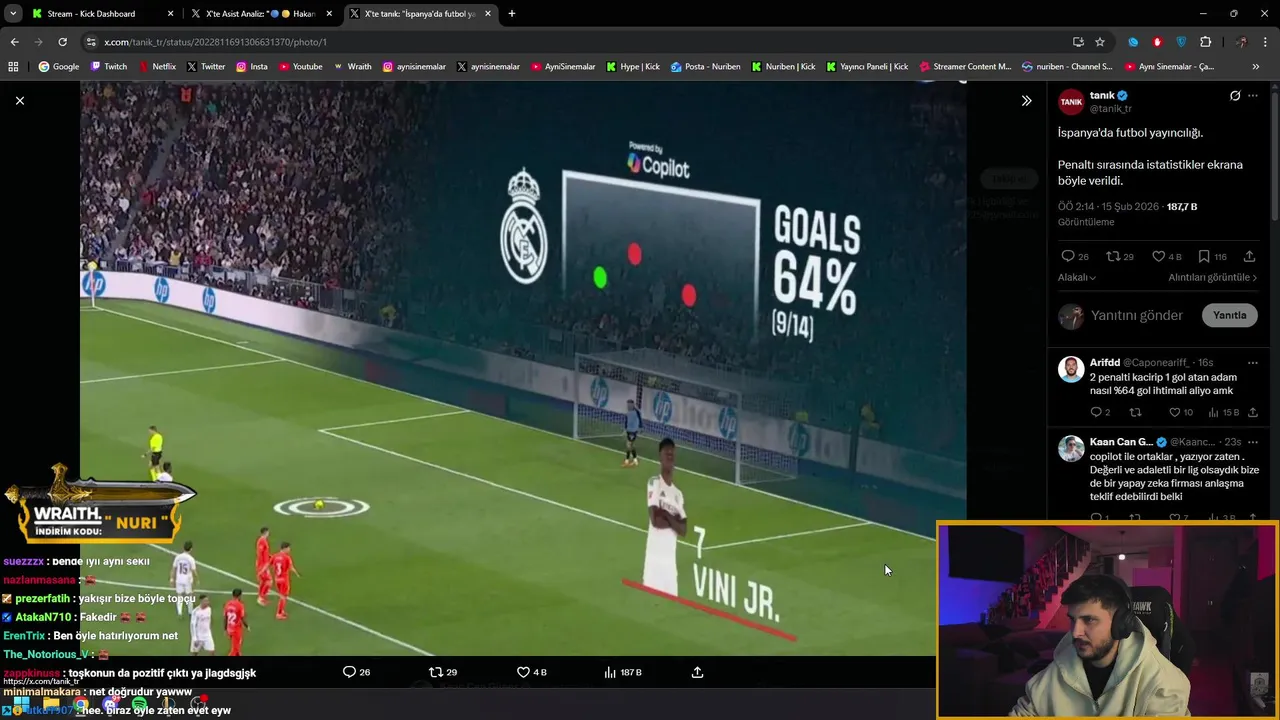
Task: Click the Yanıtla button
Action: pyautogui.click(x=1229, y=315)
